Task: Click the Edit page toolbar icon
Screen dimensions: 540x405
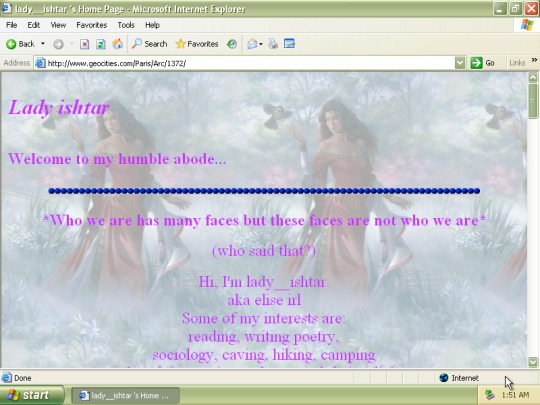Action: pos(289,44)
